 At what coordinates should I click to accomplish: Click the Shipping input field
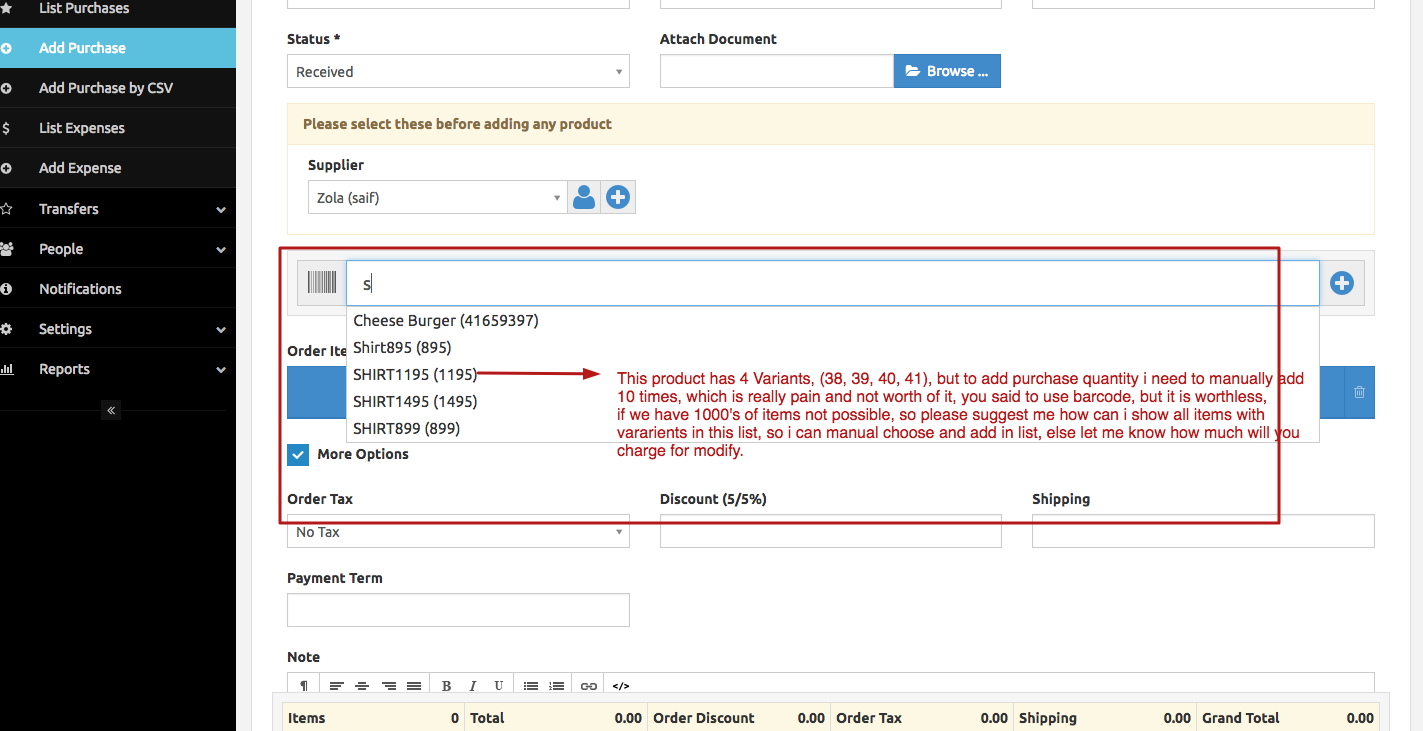click(1203, 531)
